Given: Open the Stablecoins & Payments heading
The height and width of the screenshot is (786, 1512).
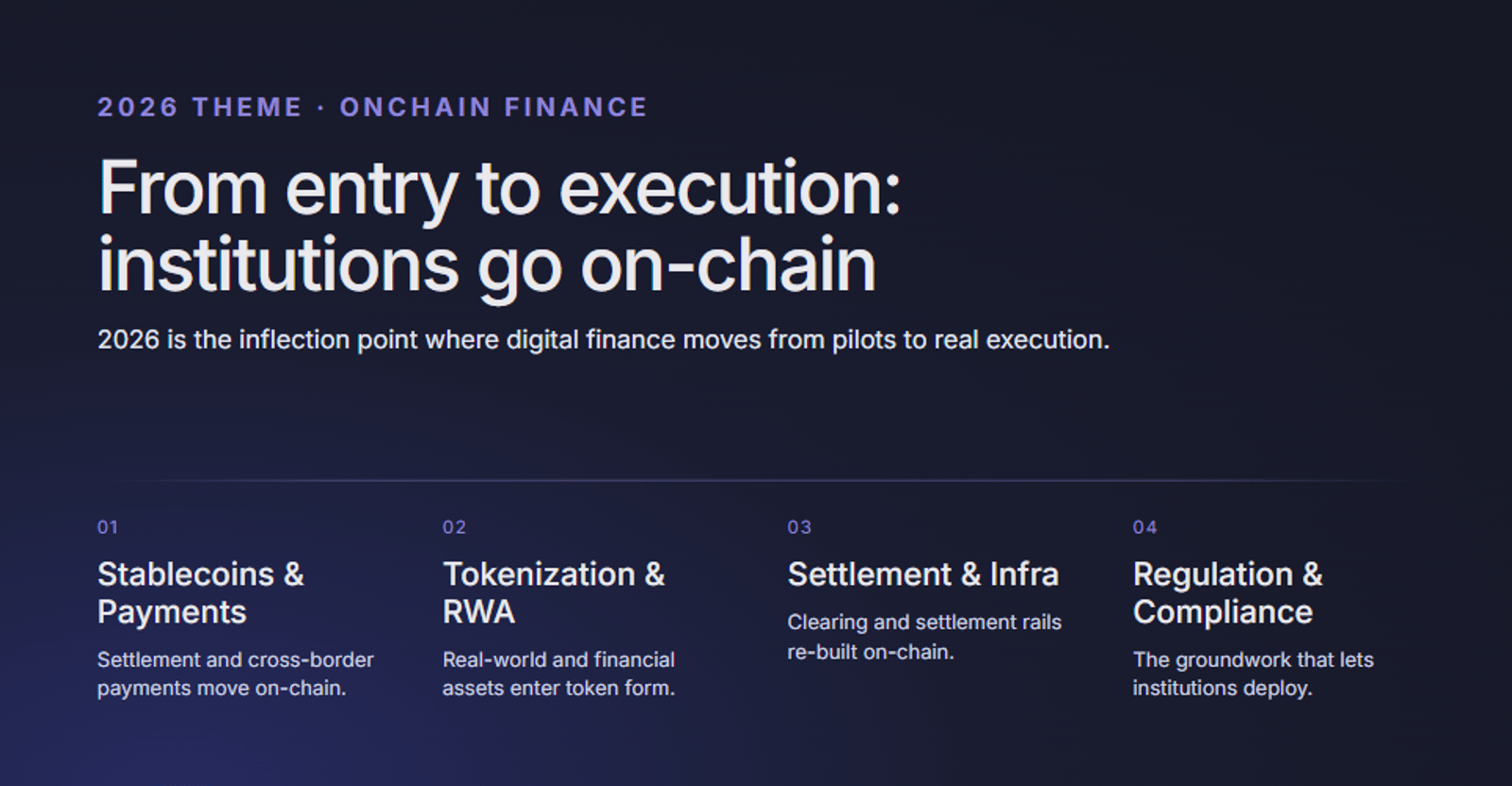Looking at the screenshot, I should (200, 592).
